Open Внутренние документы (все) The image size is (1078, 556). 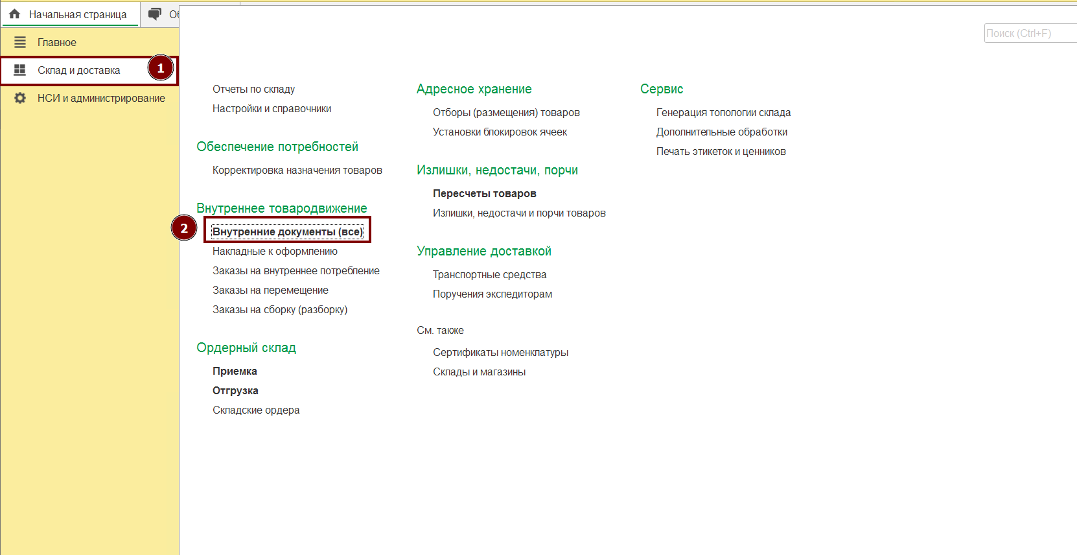pyautogui.click(x=287, y=232)
